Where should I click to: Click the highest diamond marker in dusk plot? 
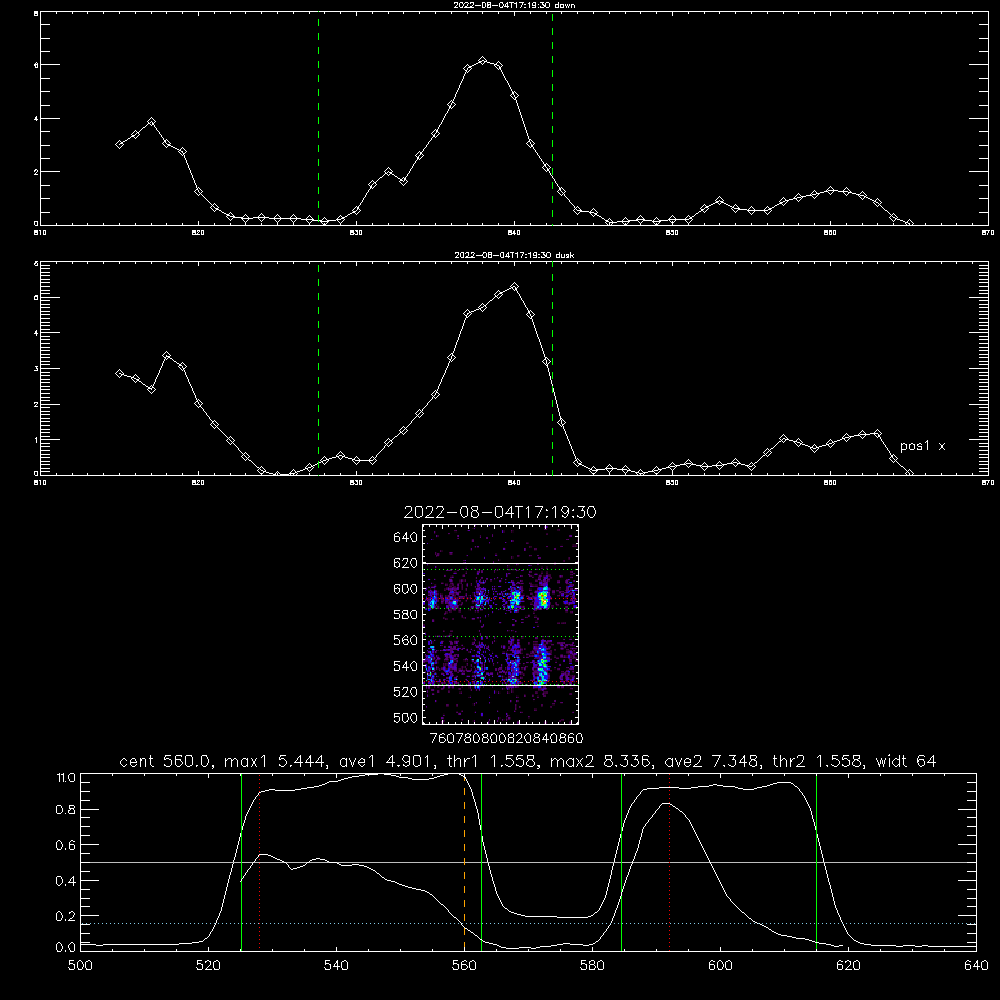(x=515, y=286)
